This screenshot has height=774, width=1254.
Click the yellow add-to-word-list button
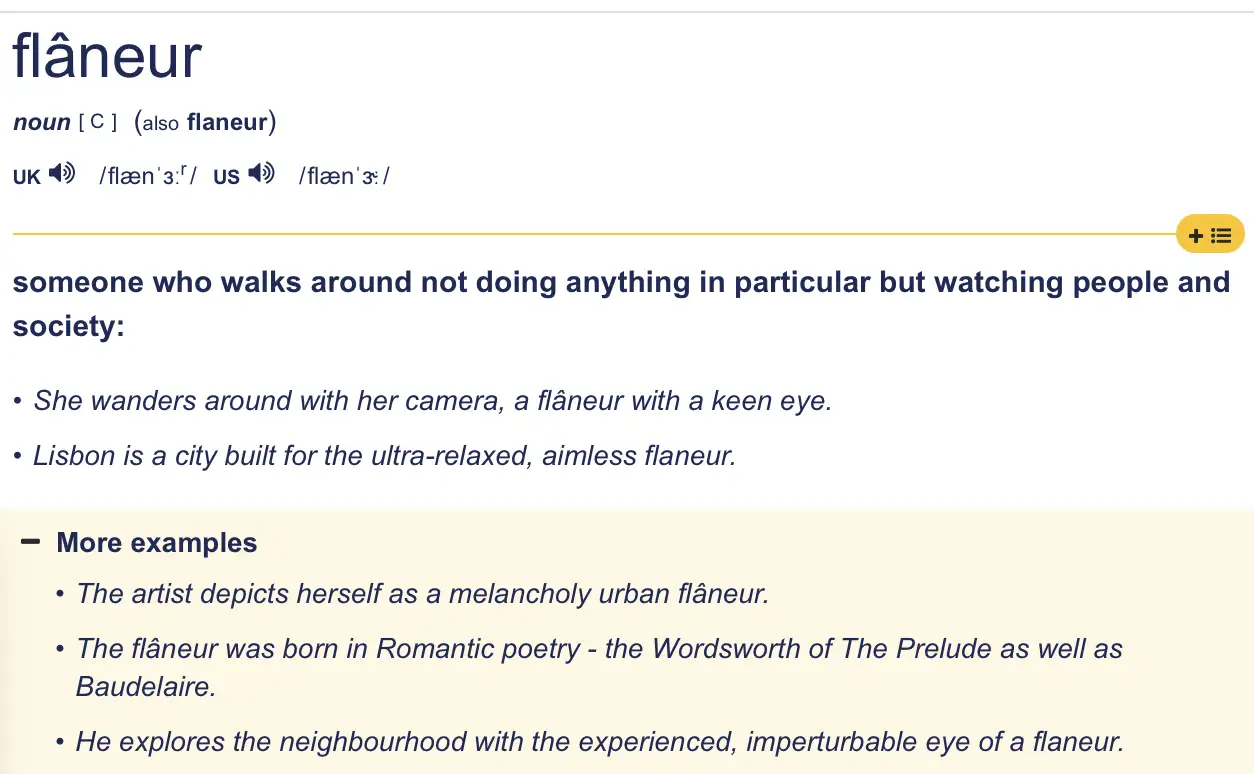[1210, 235]
